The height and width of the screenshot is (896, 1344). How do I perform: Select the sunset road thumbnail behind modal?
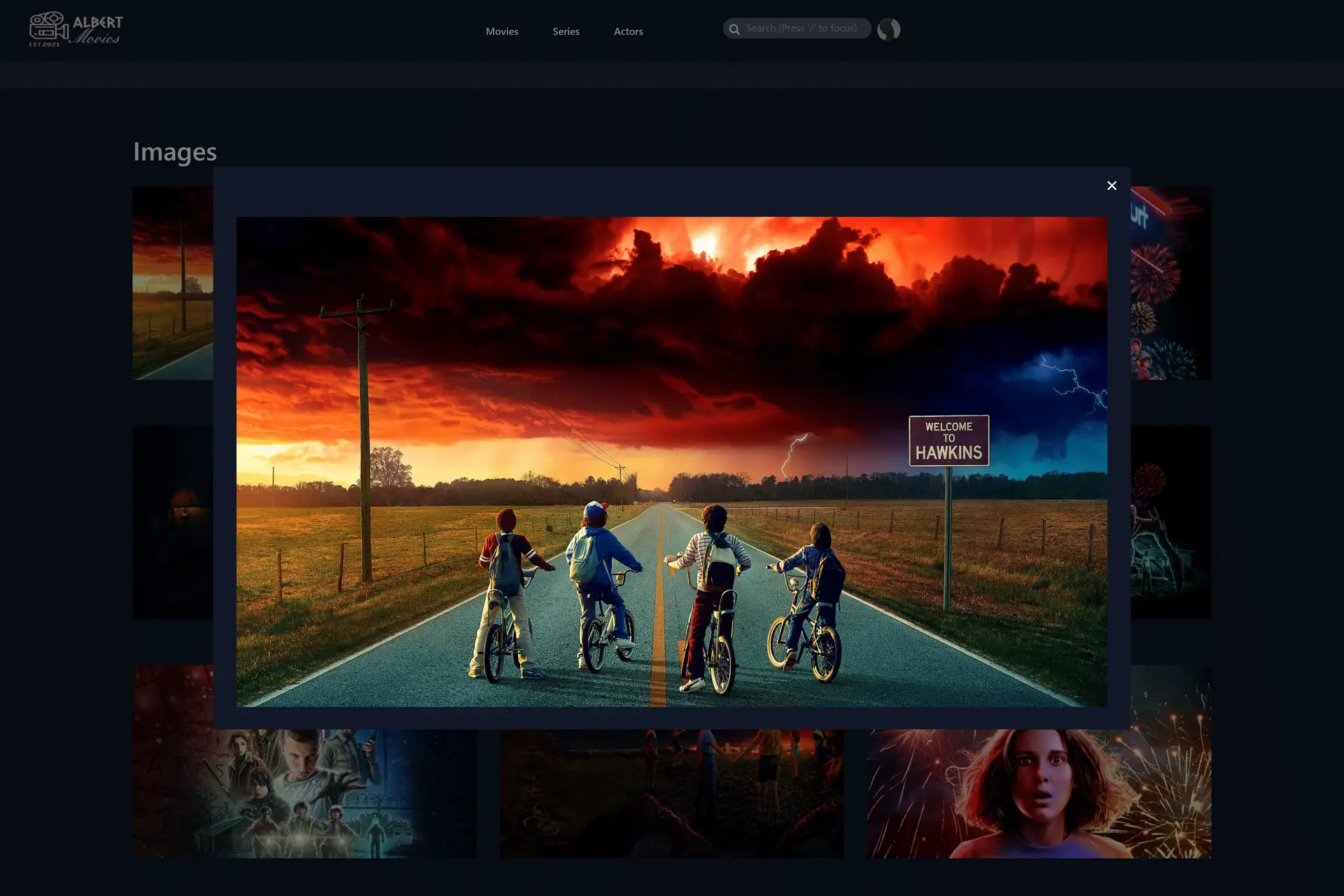[x=173, y=283]
